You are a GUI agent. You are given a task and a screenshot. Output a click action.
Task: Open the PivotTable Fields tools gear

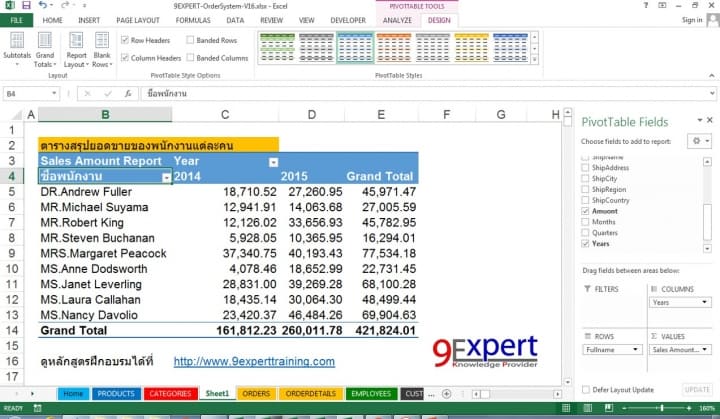point(695,142)
